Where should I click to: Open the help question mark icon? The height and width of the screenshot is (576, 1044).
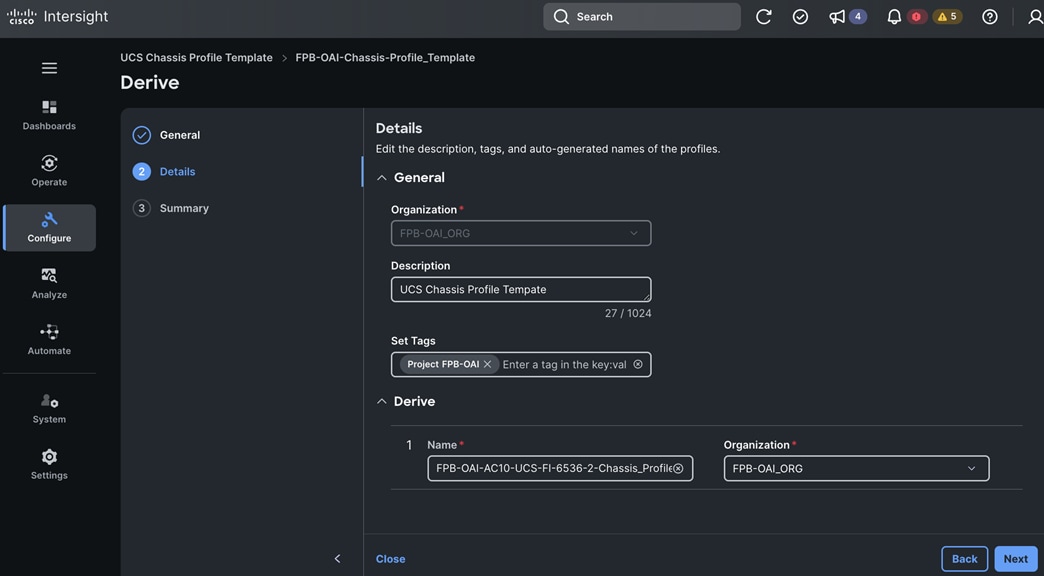[990, 17]
